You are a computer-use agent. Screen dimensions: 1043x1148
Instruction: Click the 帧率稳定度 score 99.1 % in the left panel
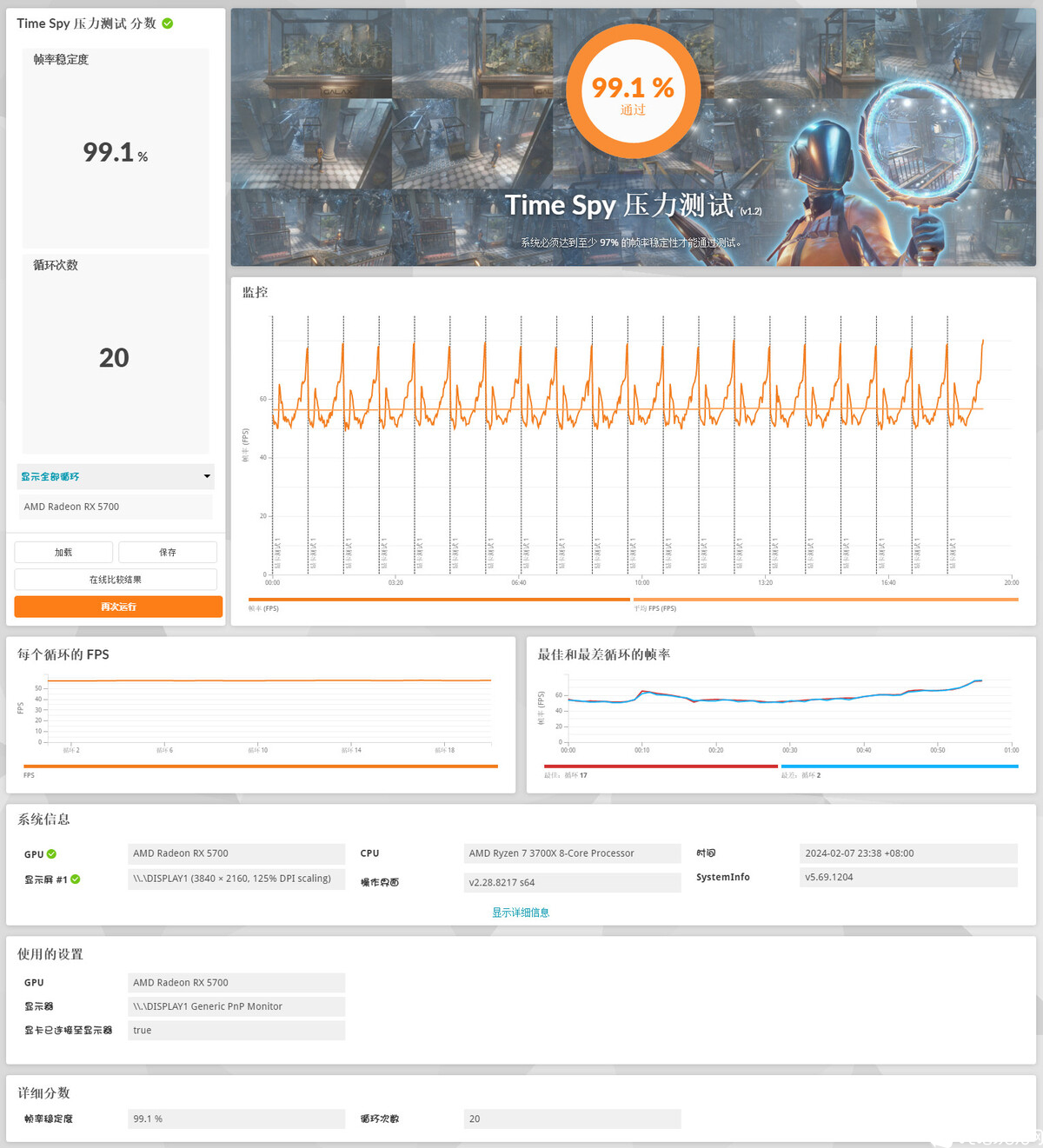pos(116,152)
